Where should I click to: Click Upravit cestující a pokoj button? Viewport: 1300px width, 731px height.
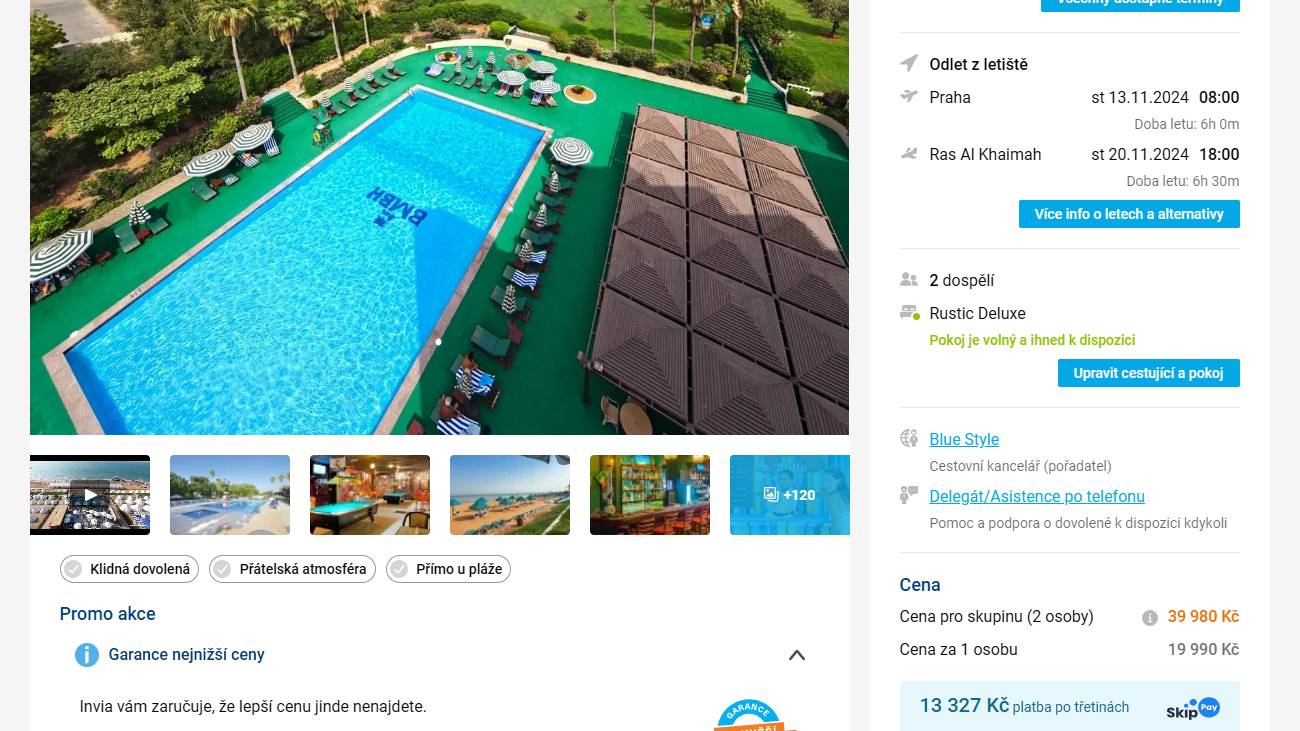pos(1149,373)
